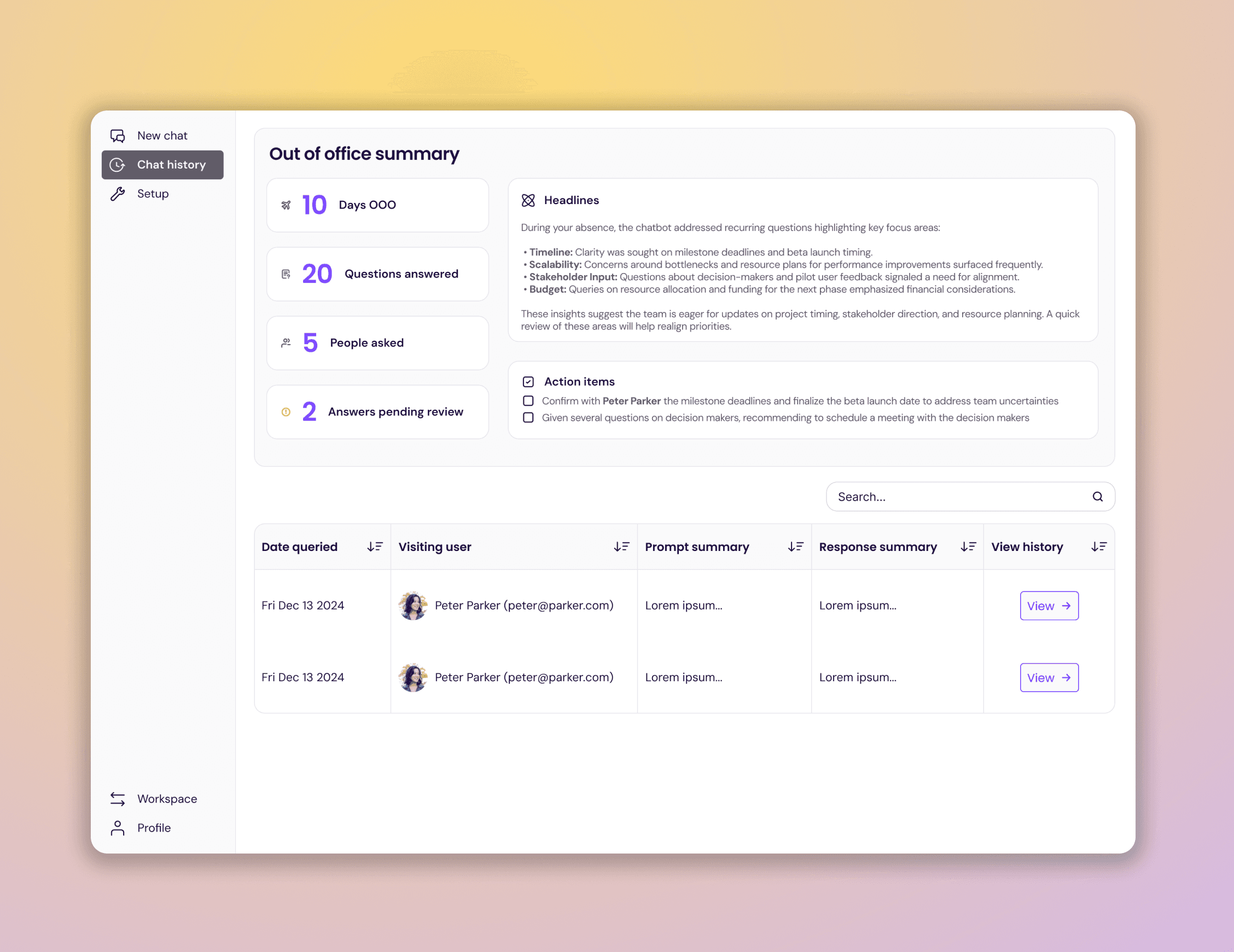The height and width of the screenshot is (952, 1234).
Task: Click inside the Search field
Action: click(932, 496)
